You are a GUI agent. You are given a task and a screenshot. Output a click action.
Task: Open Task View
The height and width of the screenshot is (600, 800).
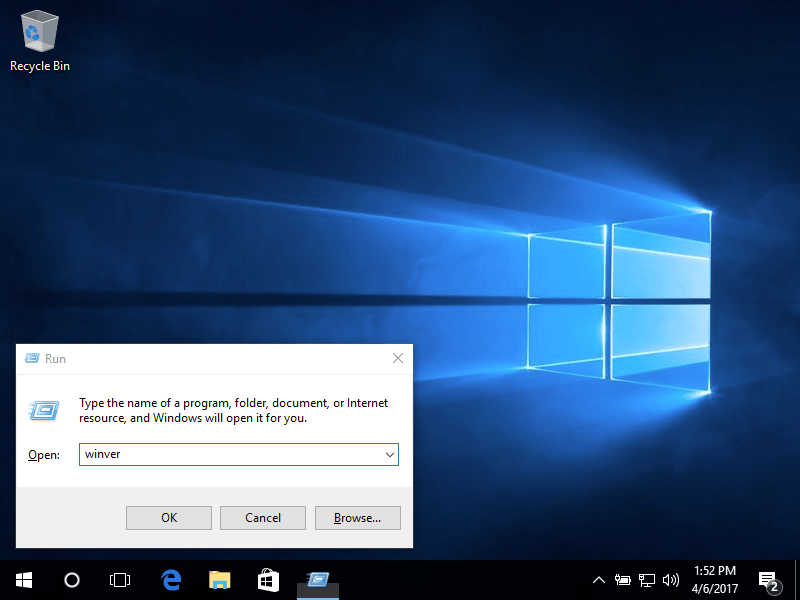point(120,580)
